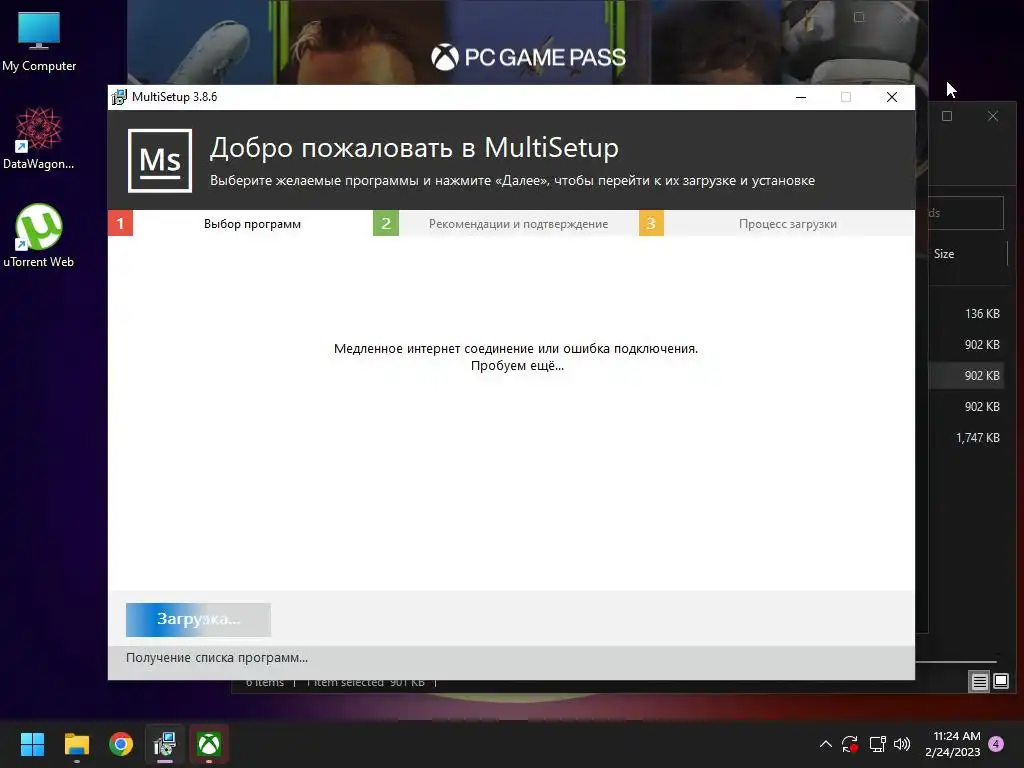This screenshot has width=1024, height=768.
Task: Show hidden system tray icons
Action: 825,744
